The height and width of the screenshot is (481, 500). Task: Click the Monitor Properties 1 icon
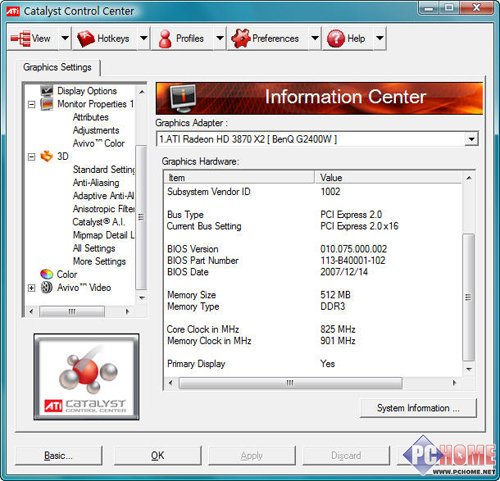tap(47, 104)
